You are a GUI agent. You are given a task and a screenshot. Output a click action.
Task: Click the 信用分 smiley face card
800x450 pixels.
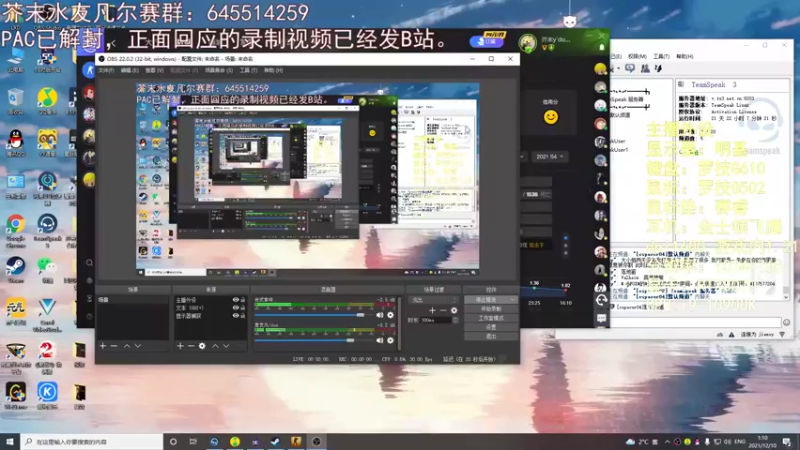pos(550,113)
